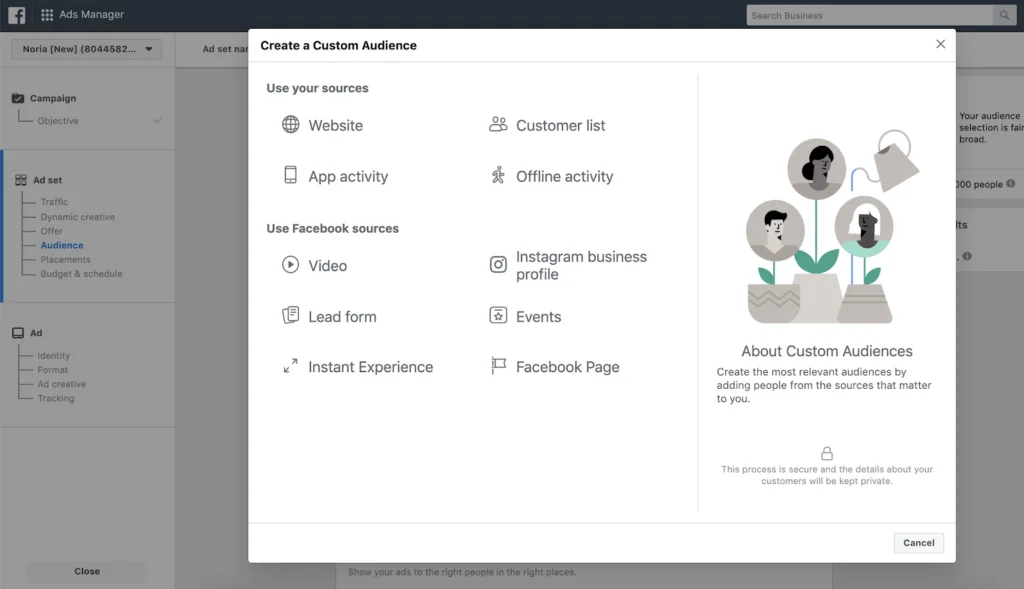Viewport: 1024px width, 589px height.
Task: Click the Ad set grid icon in sidebar
Action: tap(21, 180)
